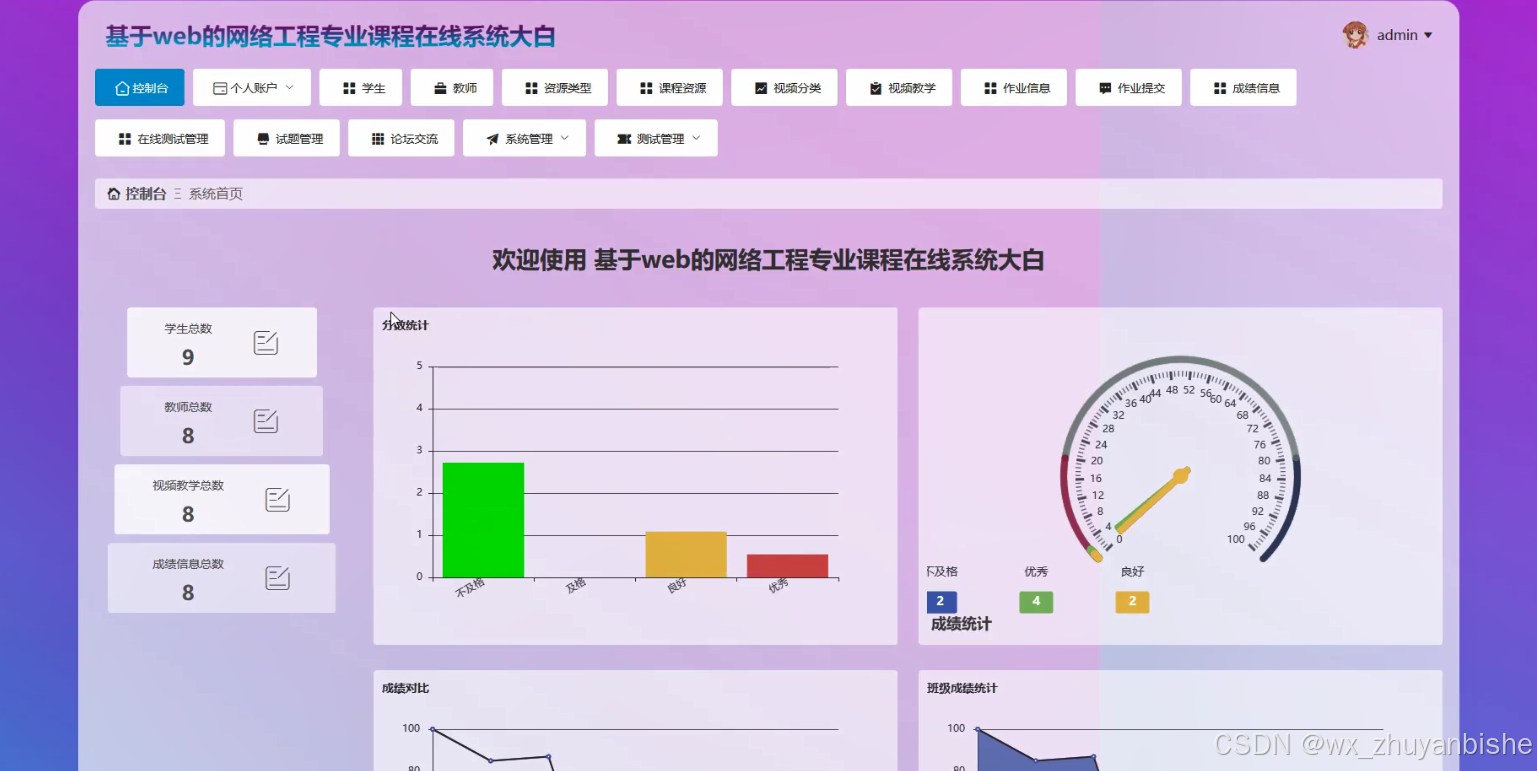1537x771 pixels.
Task: Click the briefcase icon on 教师 button
Action: coord(440,88)
